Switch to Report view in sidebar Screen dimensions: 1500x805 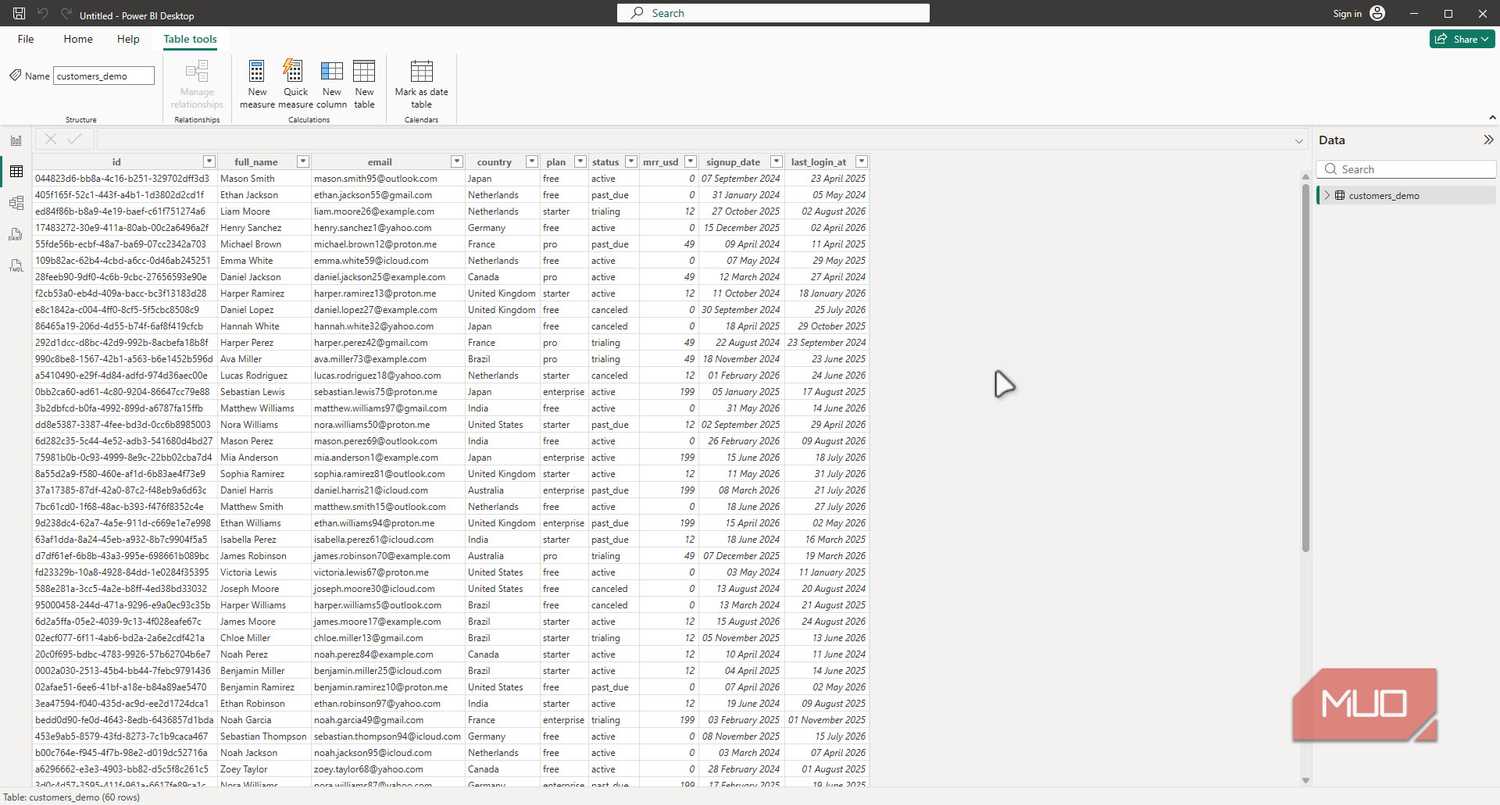click(x=16, y=140)
